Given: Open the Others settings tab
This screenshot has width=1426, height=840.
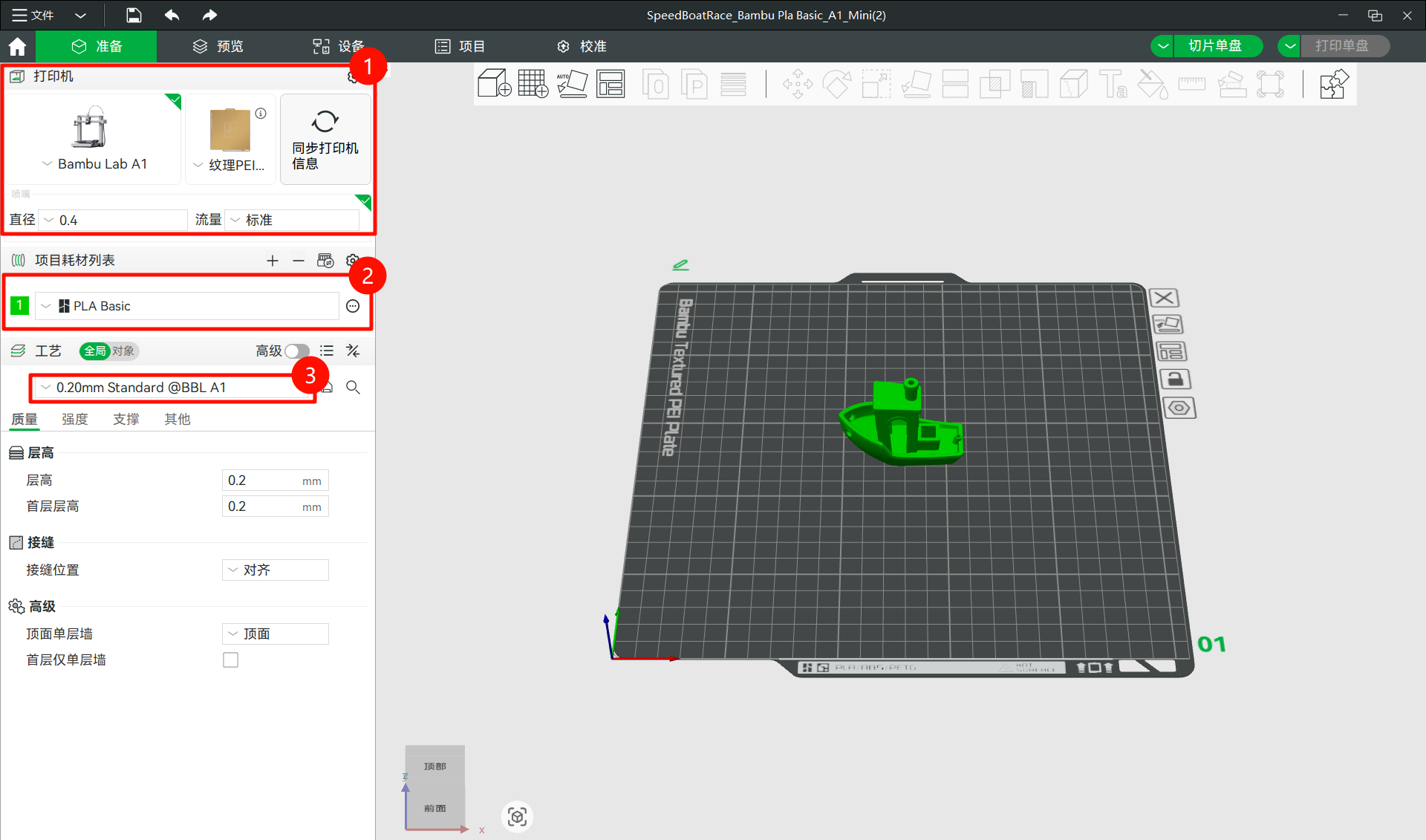Looking at the screenshot, I should (178, 419).
